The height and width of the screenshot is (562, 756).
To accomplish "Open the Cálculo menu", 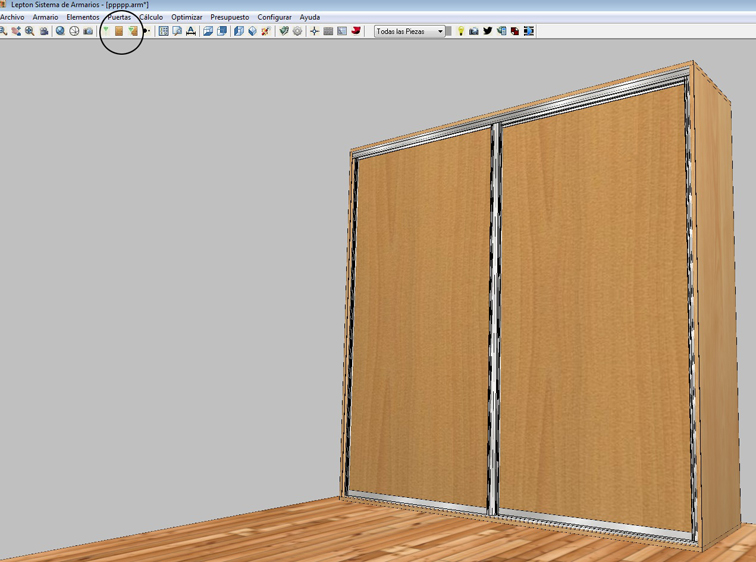I will click(151, 17).
